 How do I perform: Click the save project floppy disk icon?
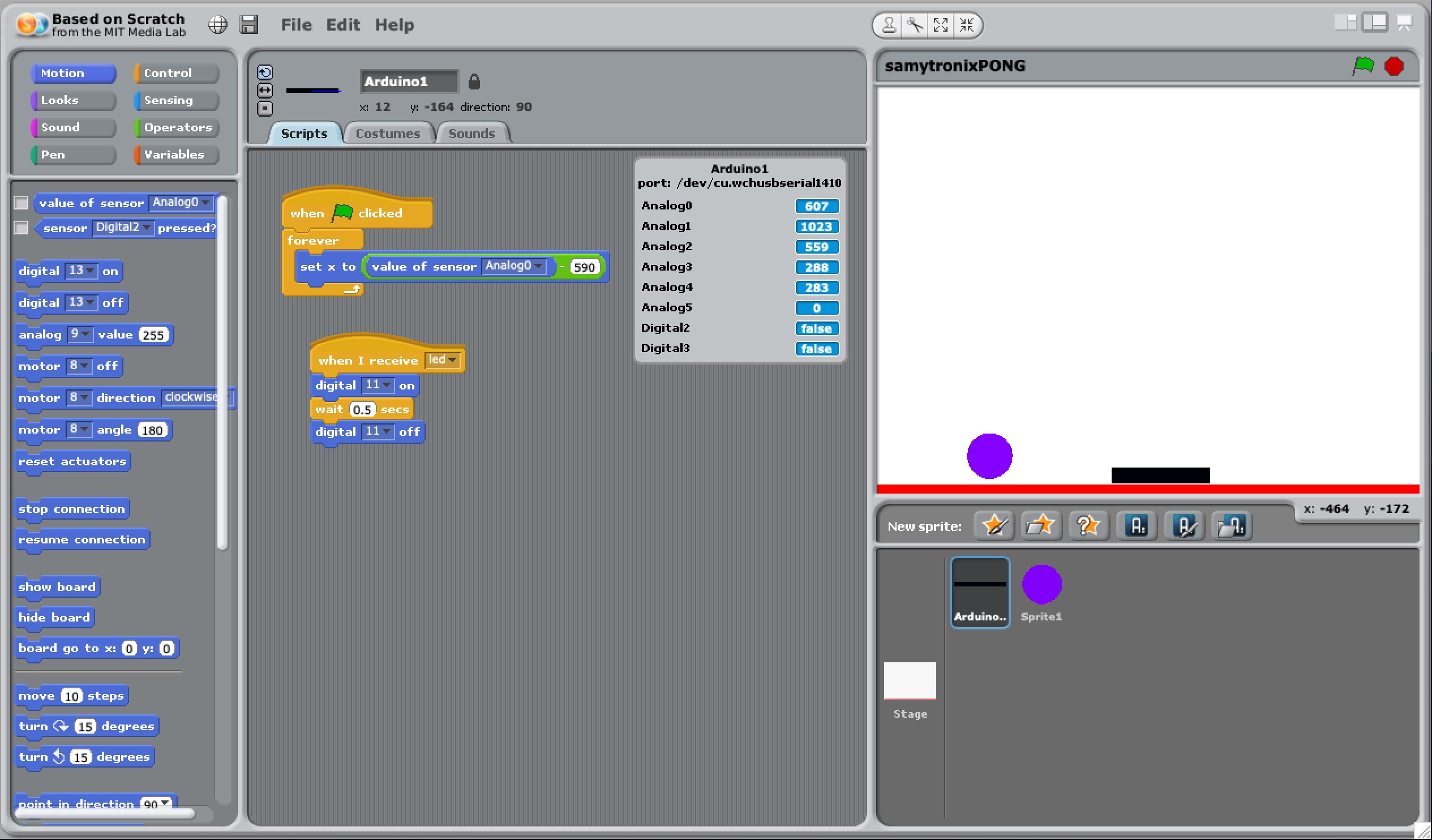(249, 24)
